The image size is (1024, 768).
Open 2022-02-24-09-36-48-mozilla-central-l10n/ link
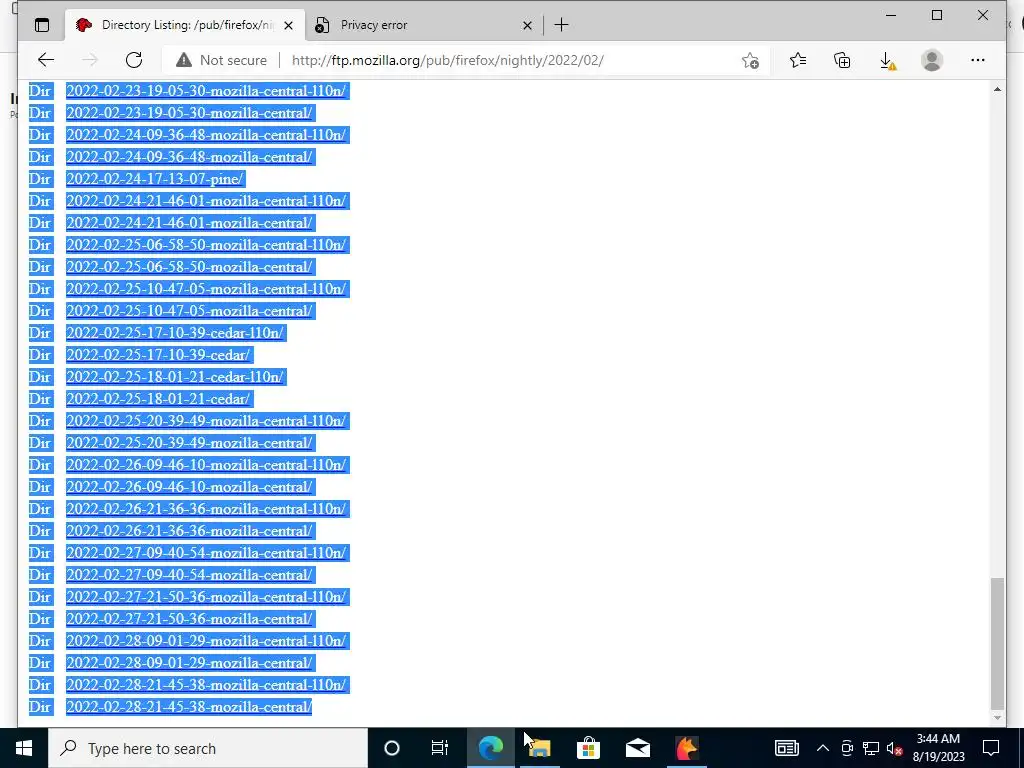point(206,135)
